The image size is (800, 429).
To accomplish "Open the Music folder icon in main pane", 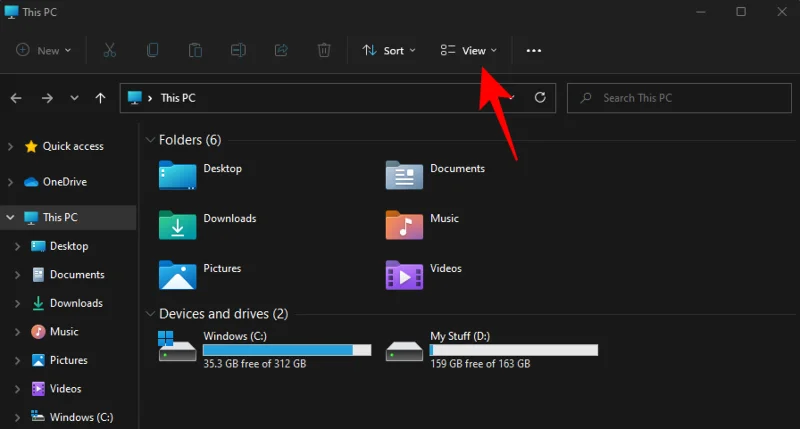I will pyautogui.click(x=404, y=225).
